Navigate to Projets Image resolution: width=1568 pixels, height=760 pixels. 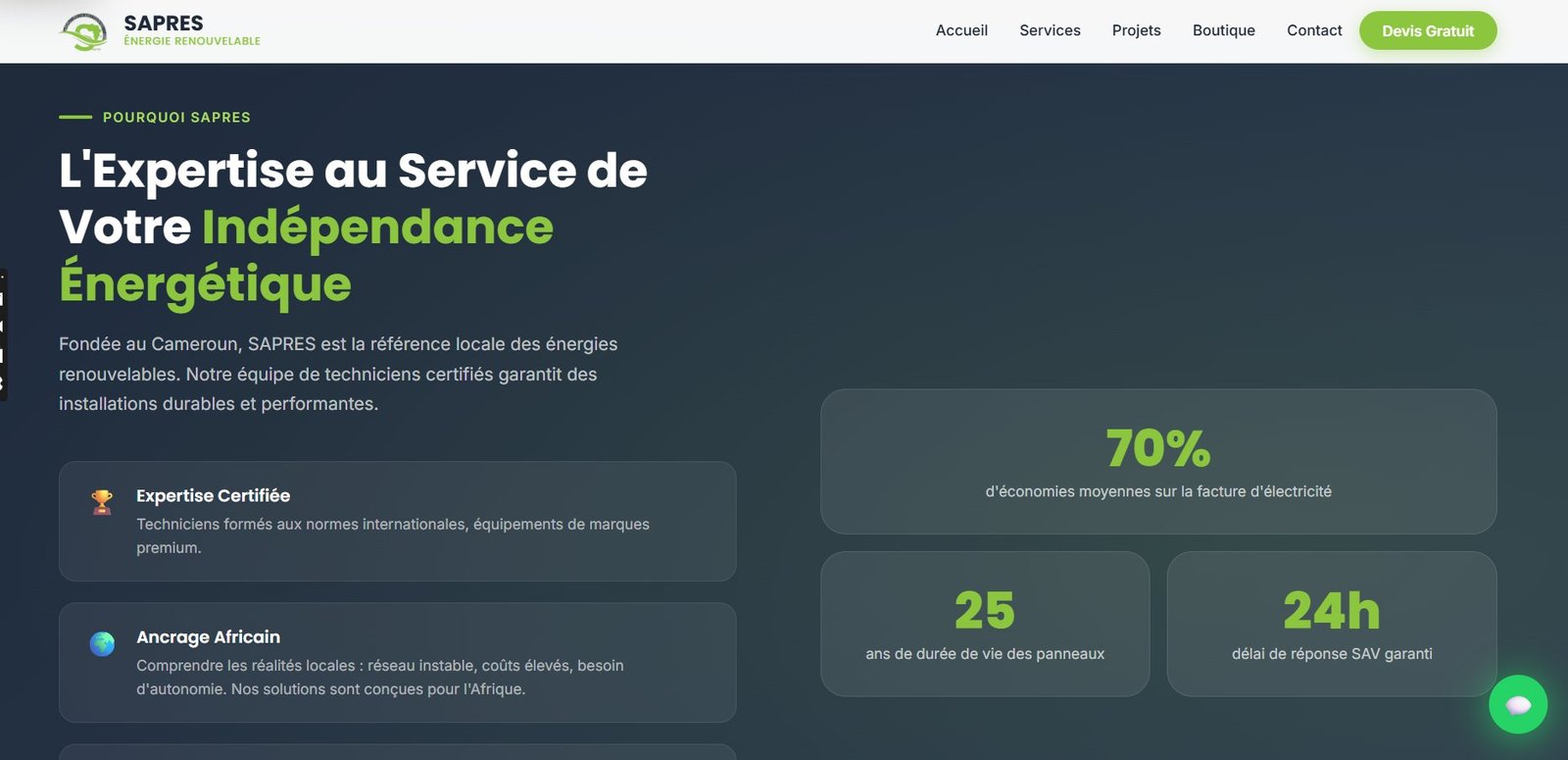click(x=1136, y=30)
